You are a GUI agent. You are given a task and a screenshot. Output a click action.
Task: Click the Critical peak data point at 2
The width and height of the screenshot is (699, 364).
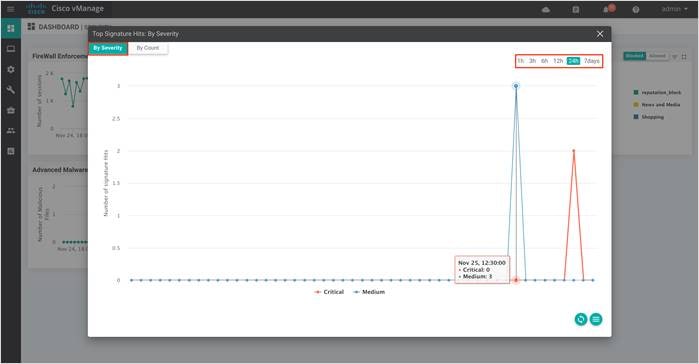[574, 151]
